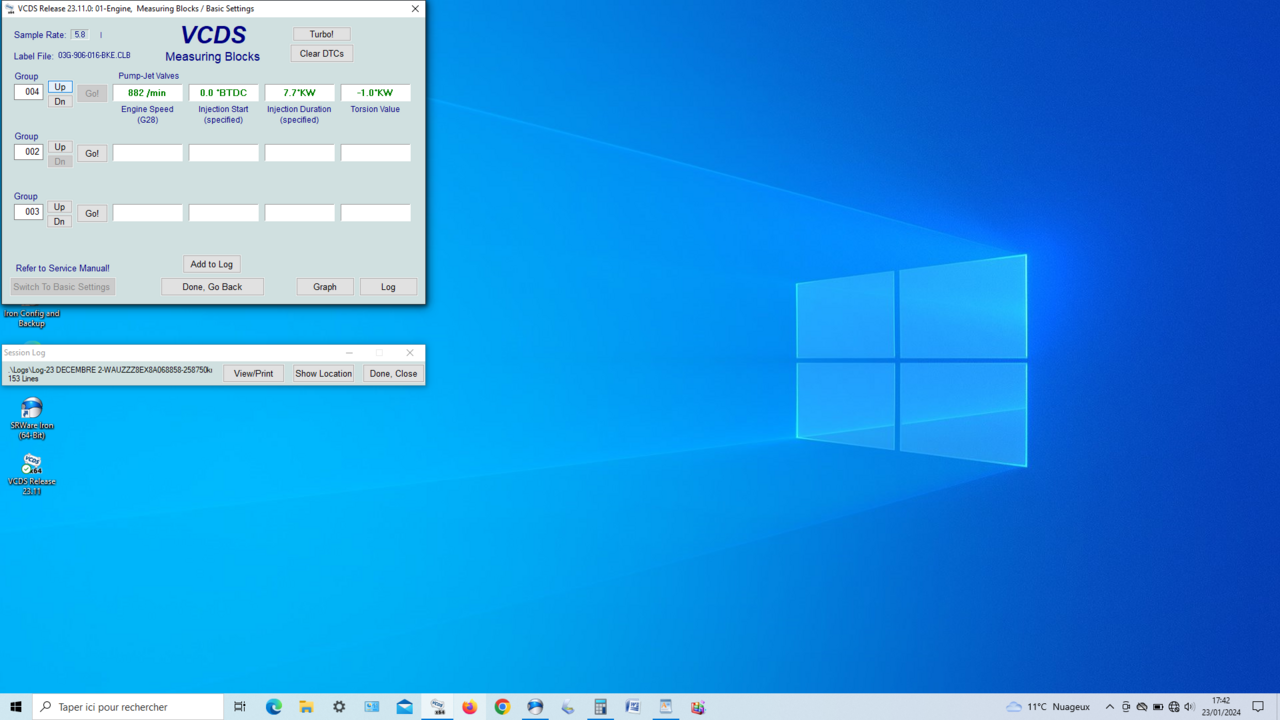
Task: Open Google Chrome from the taskbar
Action: [x=502, y=707]
